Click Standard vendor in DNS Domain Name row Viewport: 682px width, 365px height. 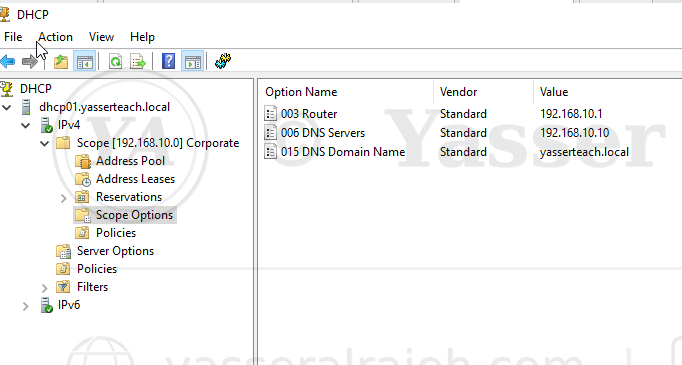point(463,152)
